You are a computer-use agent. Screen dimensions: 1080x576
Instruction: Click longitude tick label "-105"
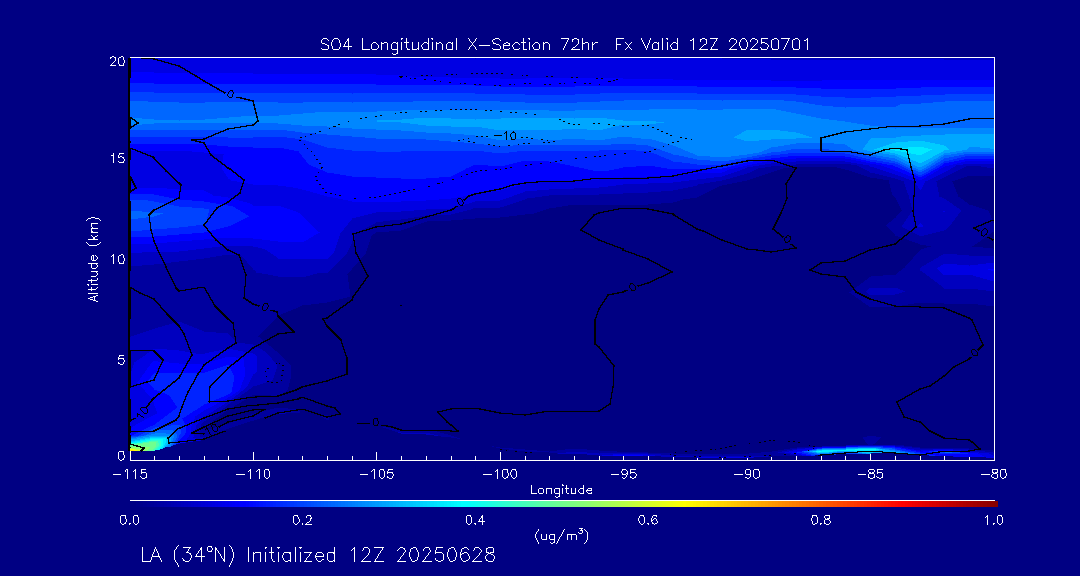[x=376, y=475]
